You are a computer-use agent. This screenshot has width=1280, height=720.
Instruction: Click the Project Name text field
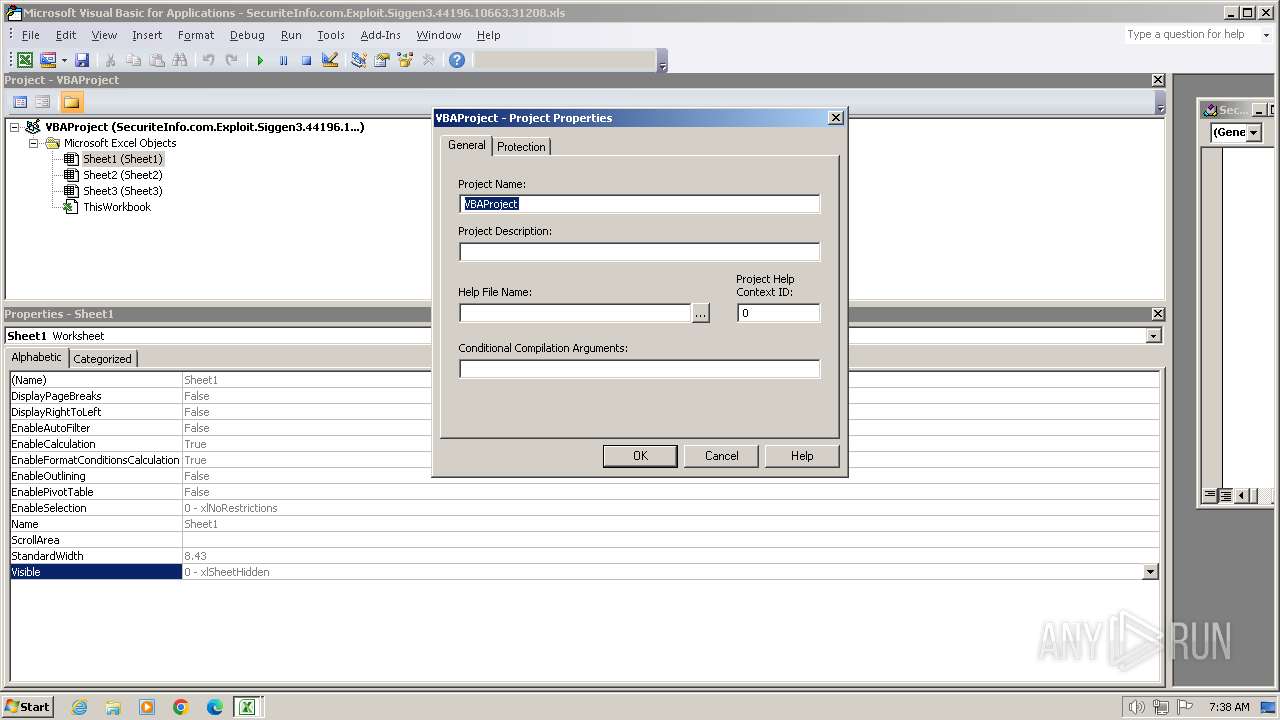[x=639, y=204]
